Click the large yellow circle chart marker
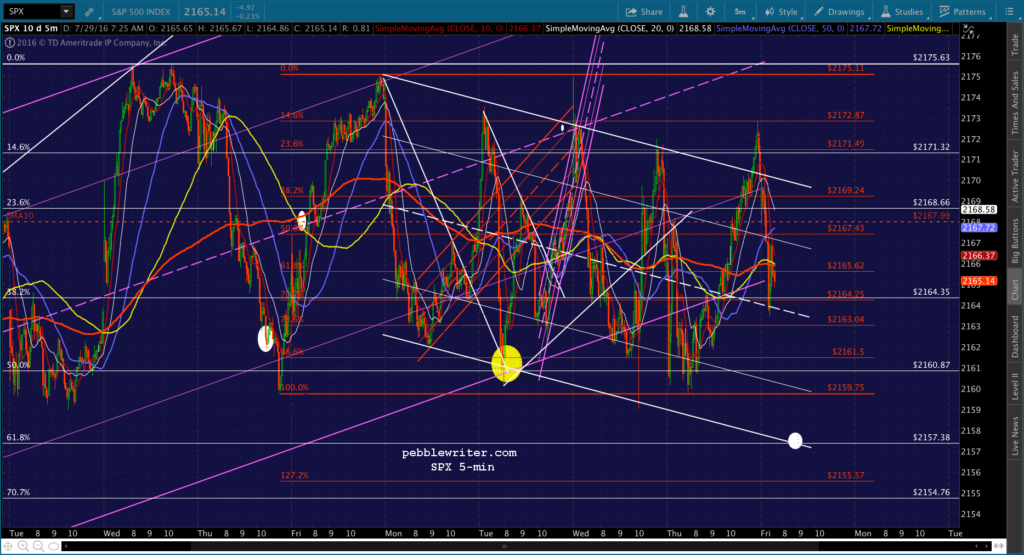 tap(507, 364)
